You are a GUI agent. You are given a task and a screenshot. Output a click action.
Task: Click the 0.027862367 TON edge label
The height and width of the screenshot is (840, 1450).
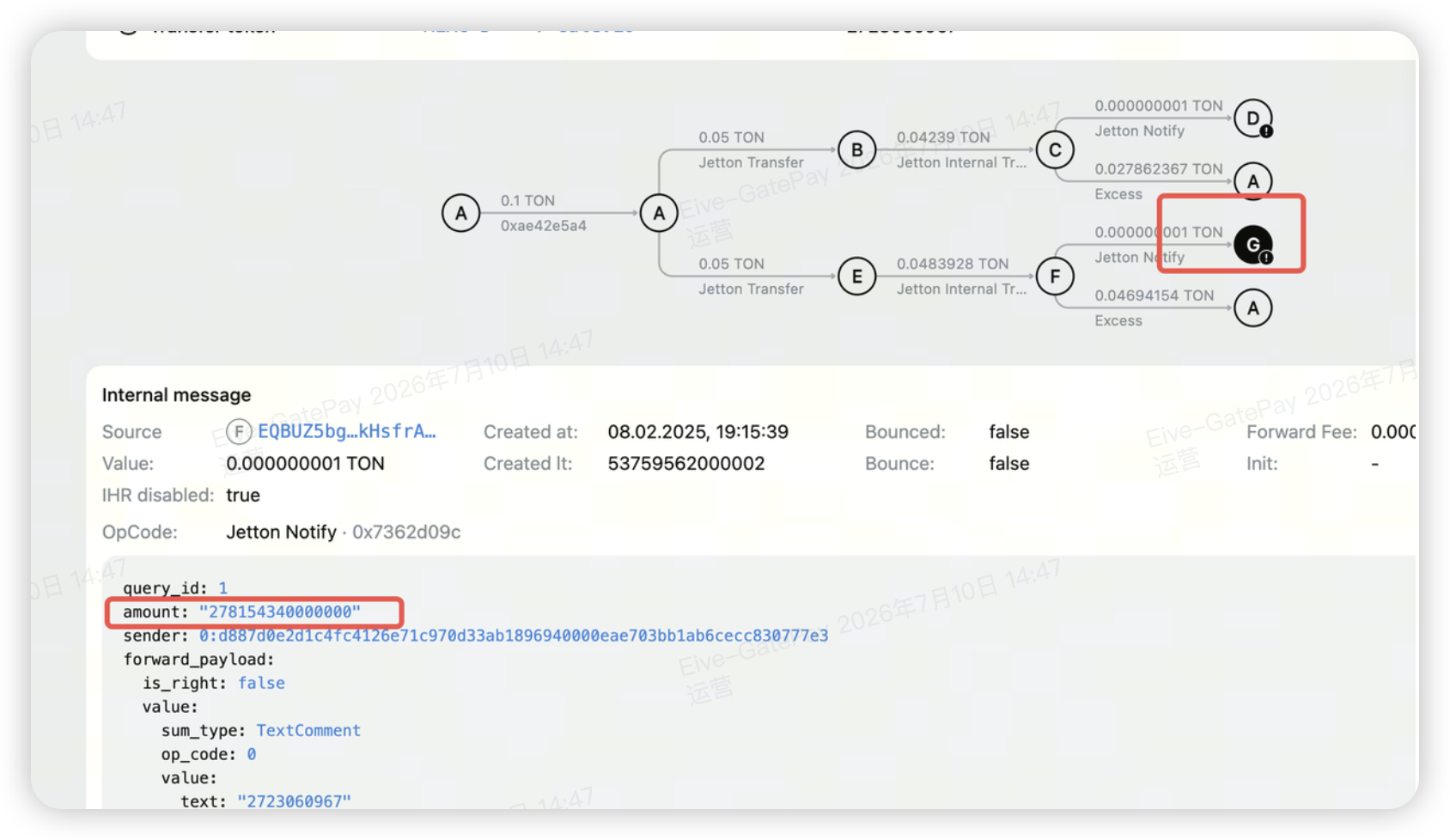[x=1158, y=169]
